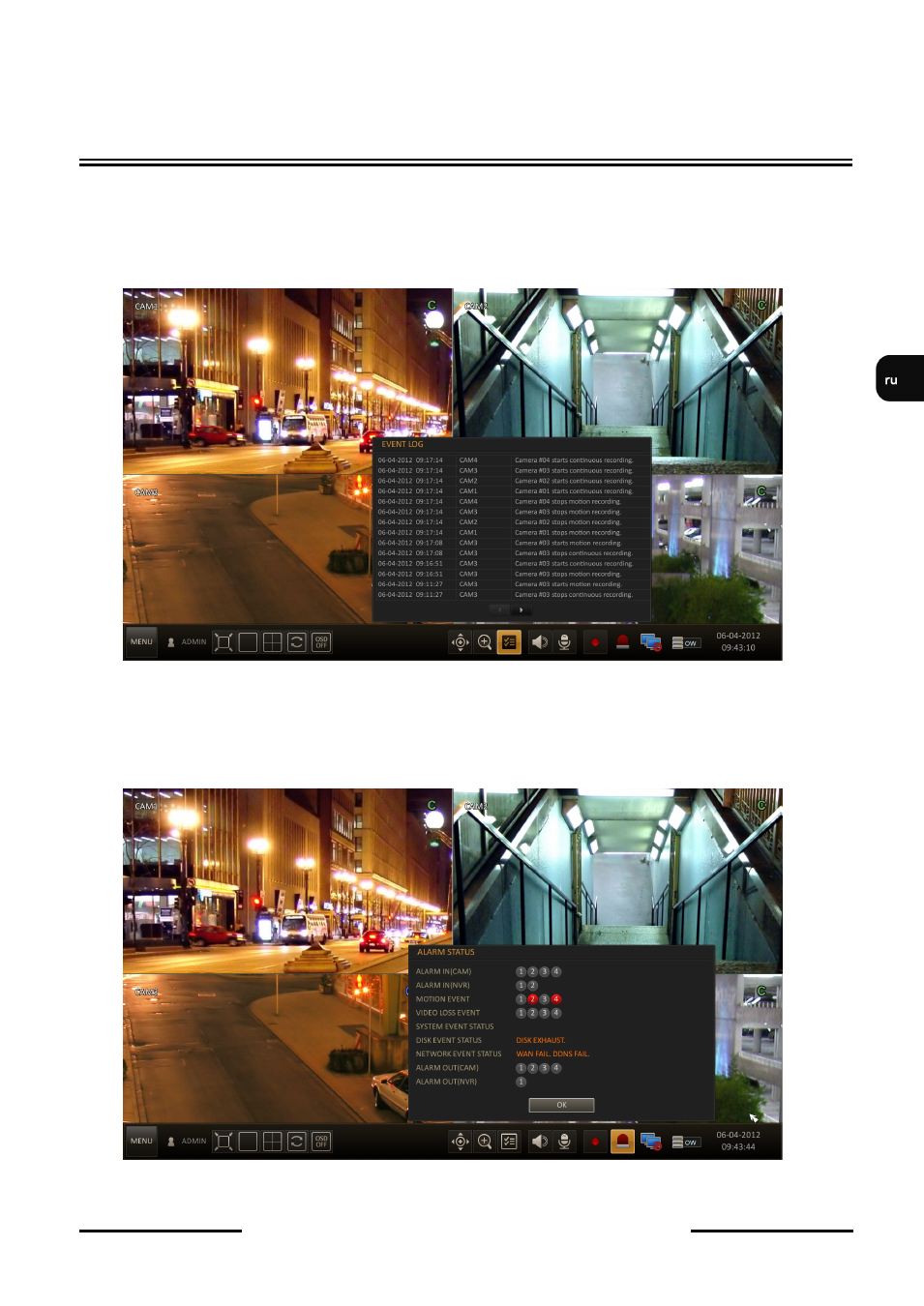
Task: Click indicator 1 in ALARM OUT(NVR) row
Action: tap(521, 1082)
